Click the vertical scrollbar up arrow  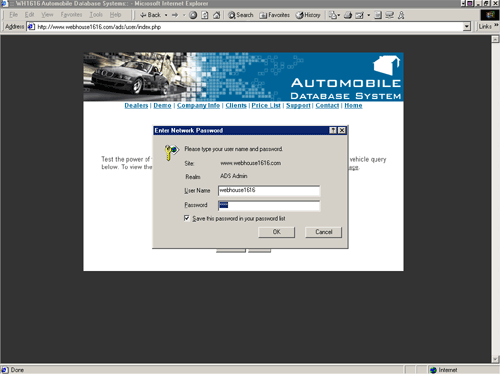495,39
